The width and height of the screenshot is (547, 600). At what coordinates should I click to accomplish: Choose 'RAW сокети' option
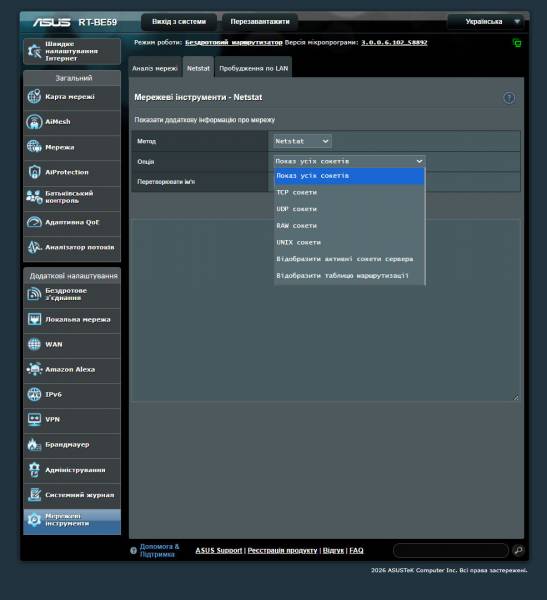point(349,226)
